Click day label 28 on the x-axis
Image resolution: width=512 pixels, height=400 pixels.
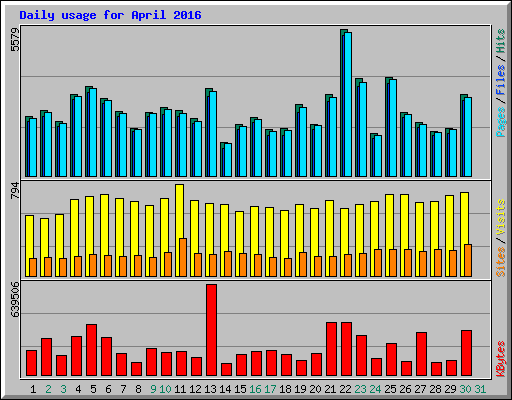coord(435,389)
